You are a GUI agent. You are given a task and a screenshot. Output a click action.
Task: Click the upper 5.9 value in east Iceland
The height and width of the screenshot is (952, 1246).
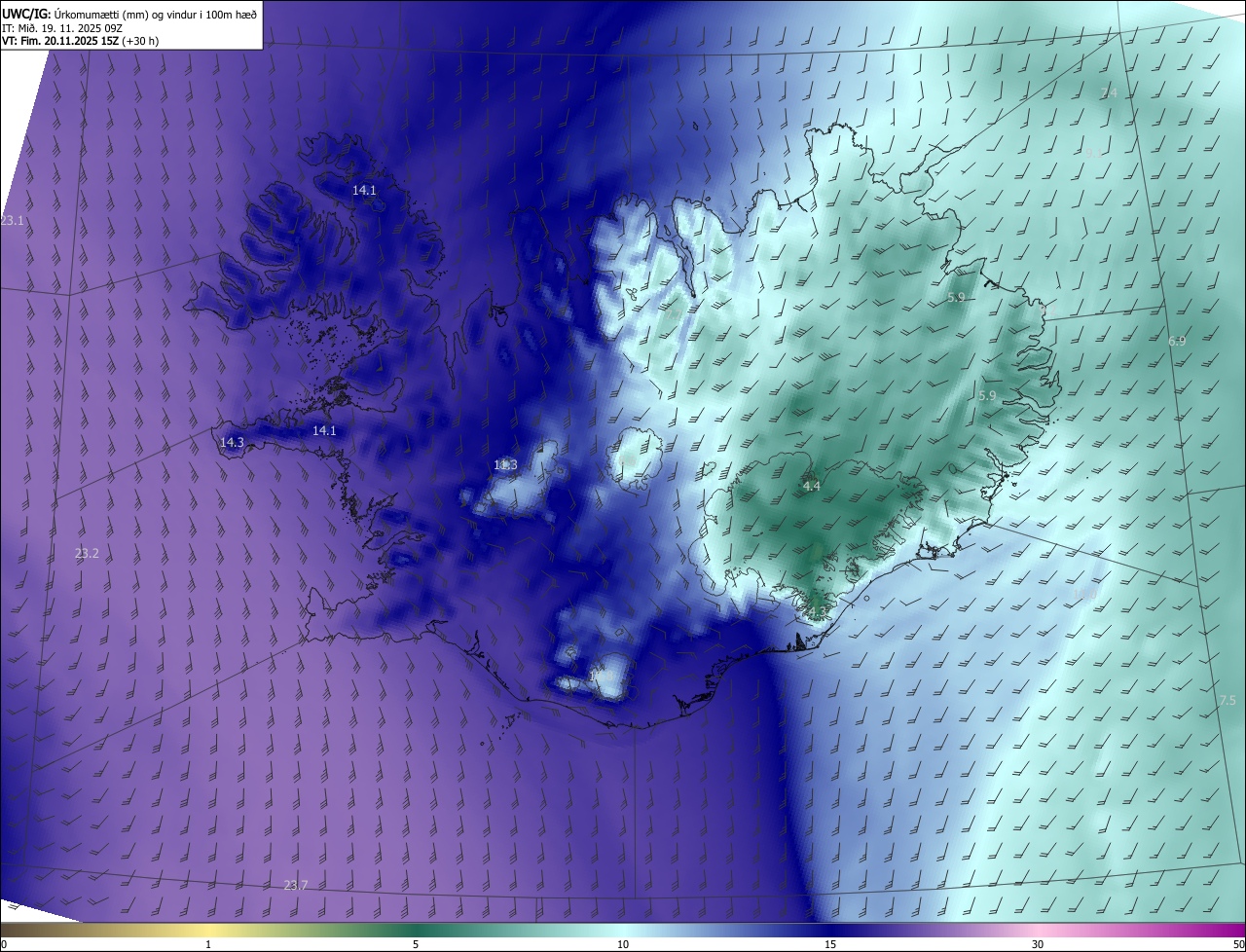(x=956, y=297)
